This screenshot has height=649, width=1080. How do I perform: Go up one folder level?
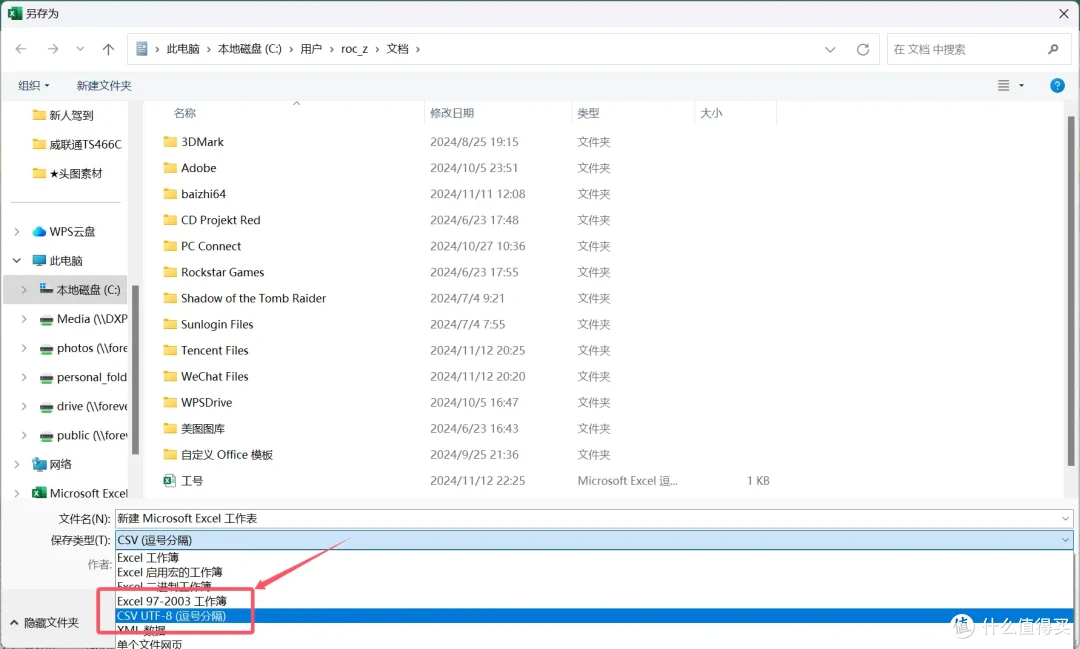point(108,49)
